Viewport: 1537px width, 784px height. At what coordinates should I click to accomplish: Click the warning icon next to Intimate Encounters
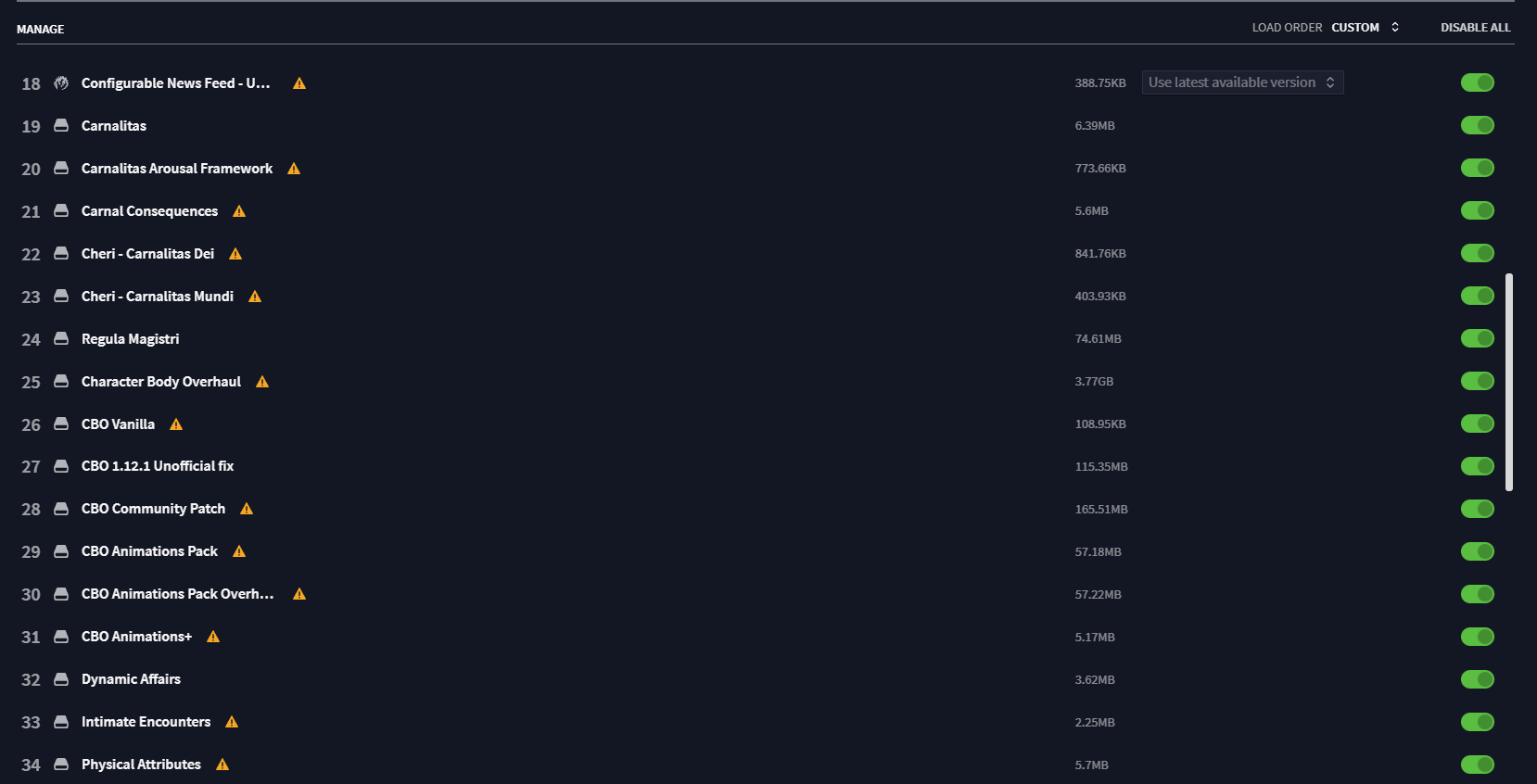(x=232, y=722)
